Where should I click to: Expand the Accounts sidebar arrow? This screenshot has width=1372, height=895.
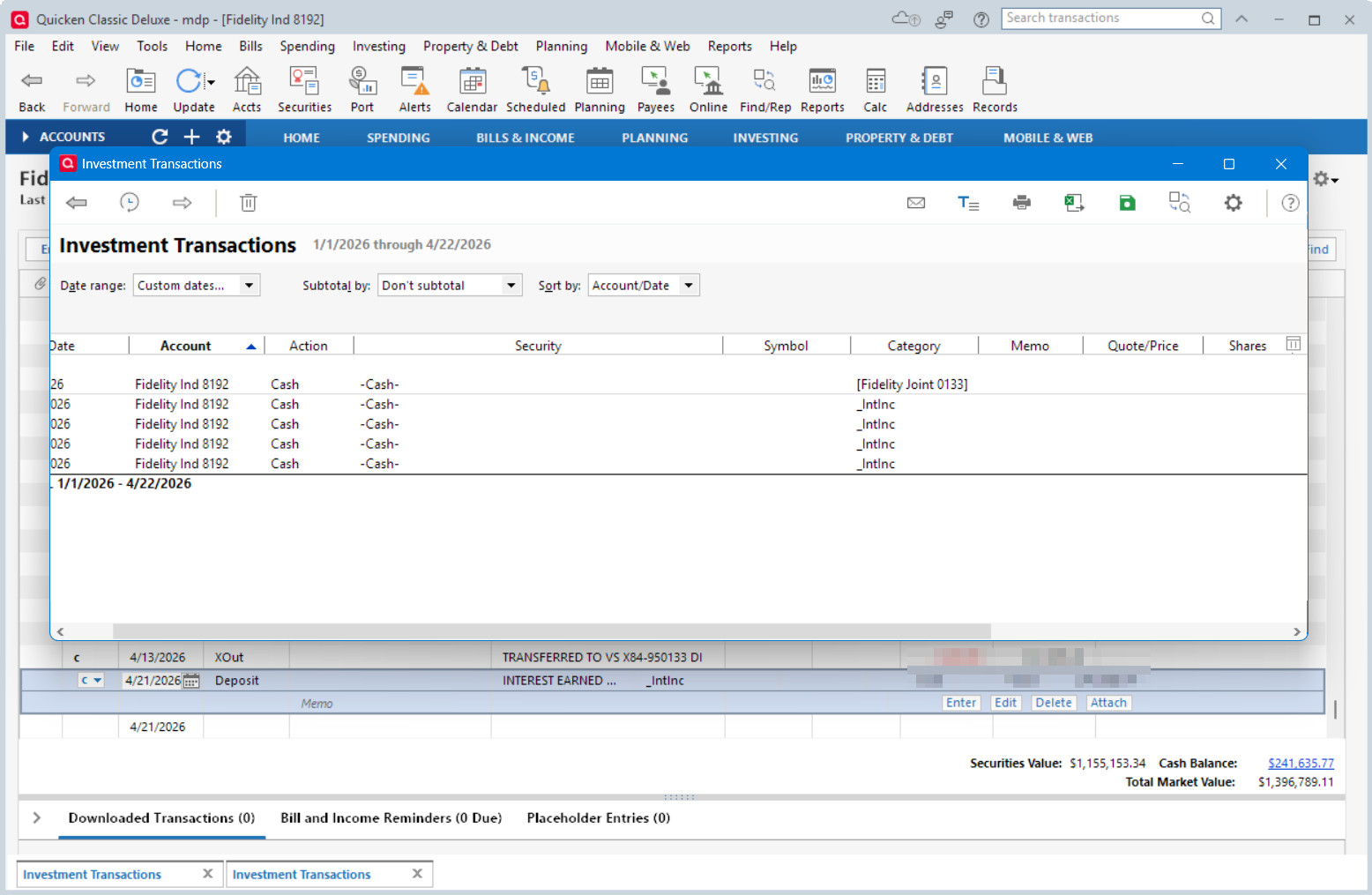pyautogui.click(x=26, y=138)
